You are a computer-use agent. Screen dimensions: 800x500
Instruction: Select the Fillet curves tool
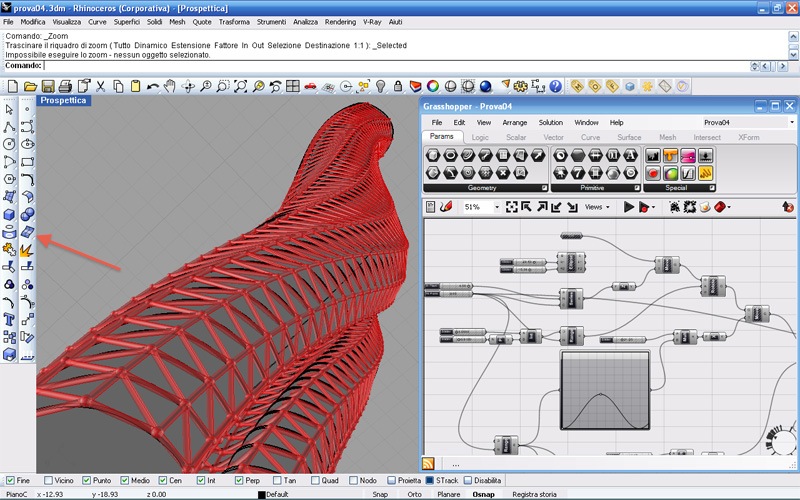pos(28,179)
